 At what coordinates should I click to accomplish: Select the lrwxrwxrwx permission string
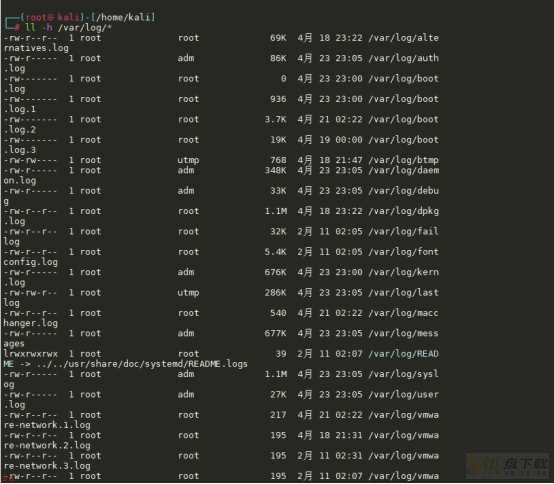(x=31, y=354)
